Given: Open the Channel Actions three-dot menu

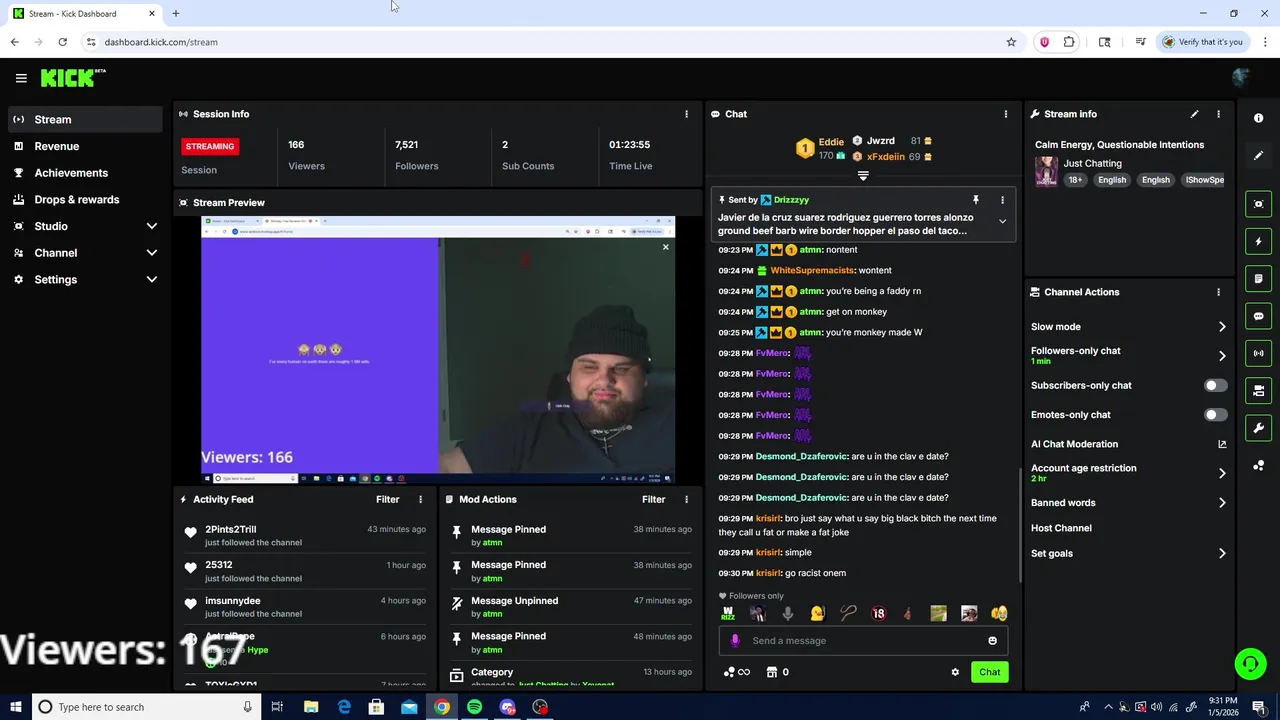Looking at the screenshot, I should pos(1218,292).
